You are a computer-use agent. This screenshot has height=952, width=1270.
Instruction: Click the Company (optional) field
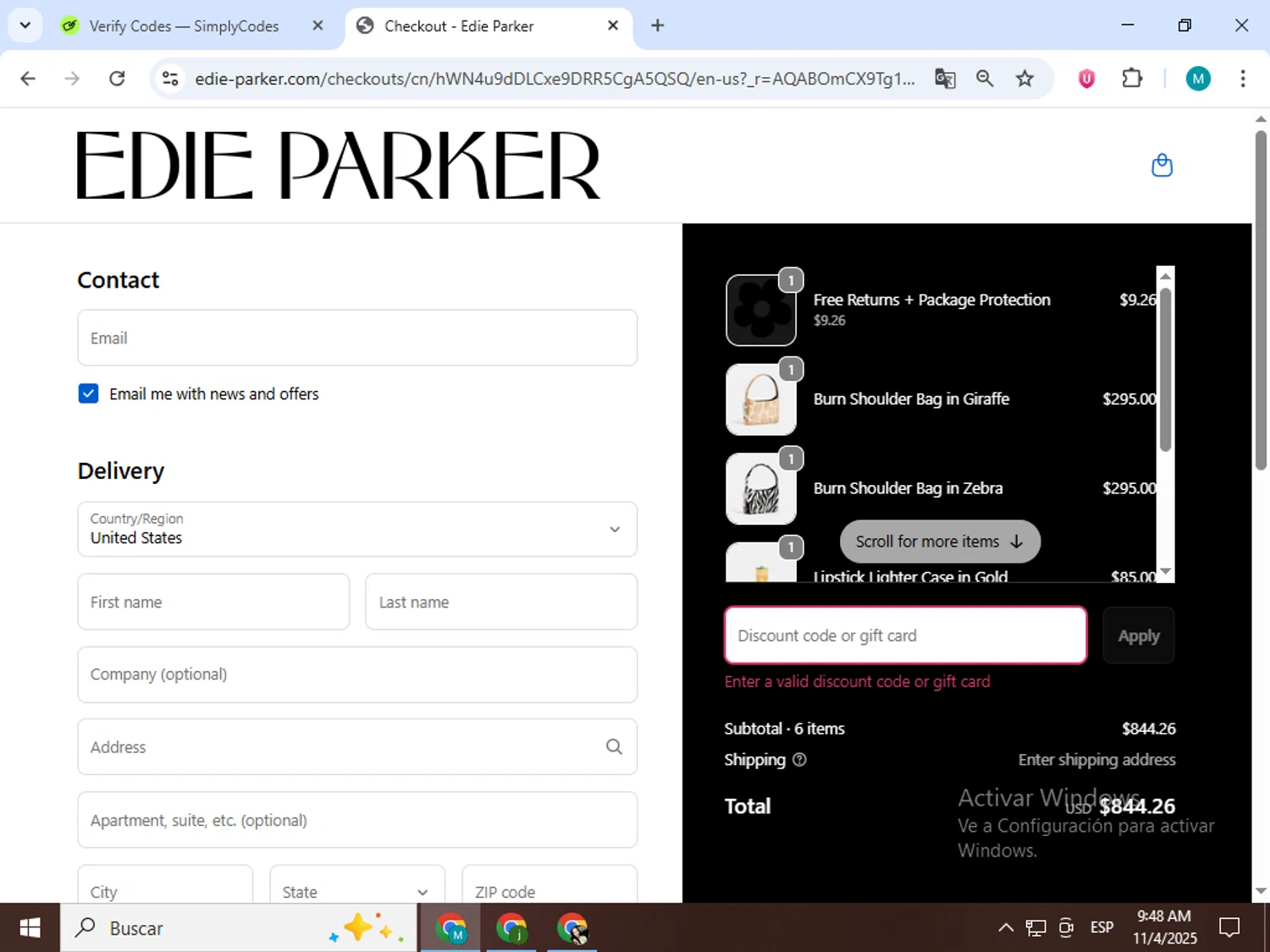(x=357, y=674)
